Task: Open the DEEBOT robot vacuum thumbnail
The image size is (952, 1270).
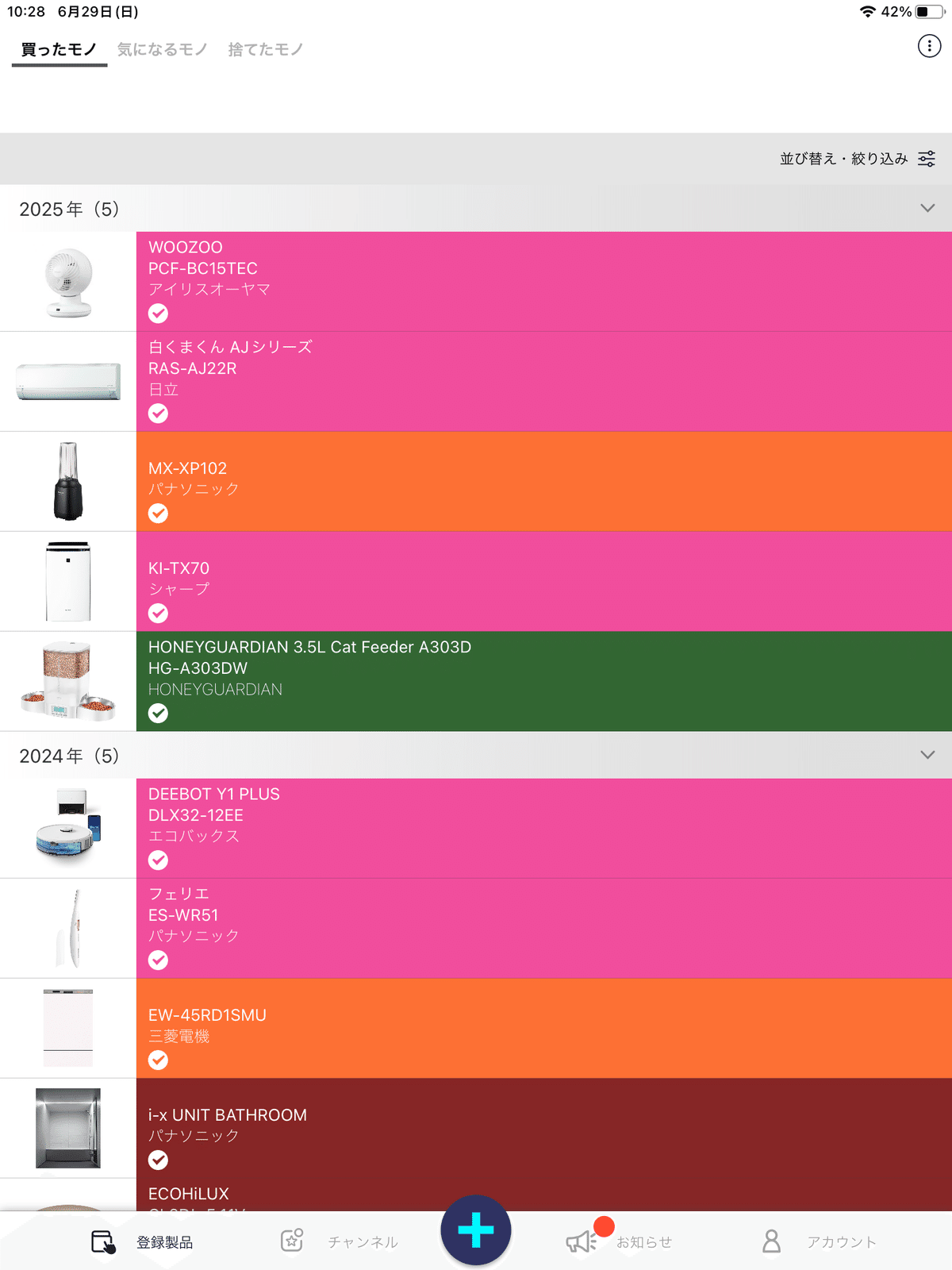Action: pyautogui.click(x=68, y=828)
